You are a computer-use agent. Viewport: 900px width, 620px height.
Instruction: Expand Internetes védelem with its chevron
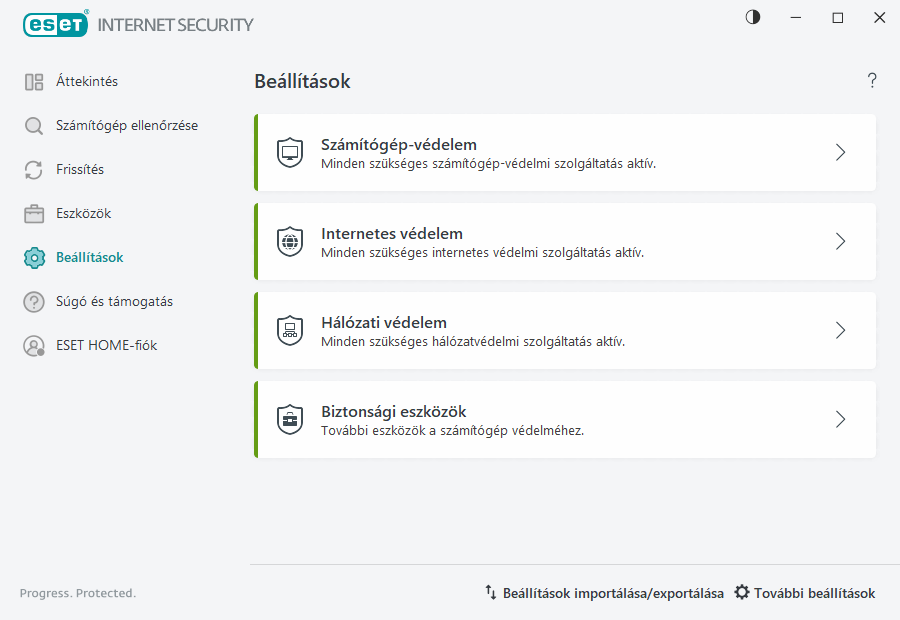pos(840,241)
